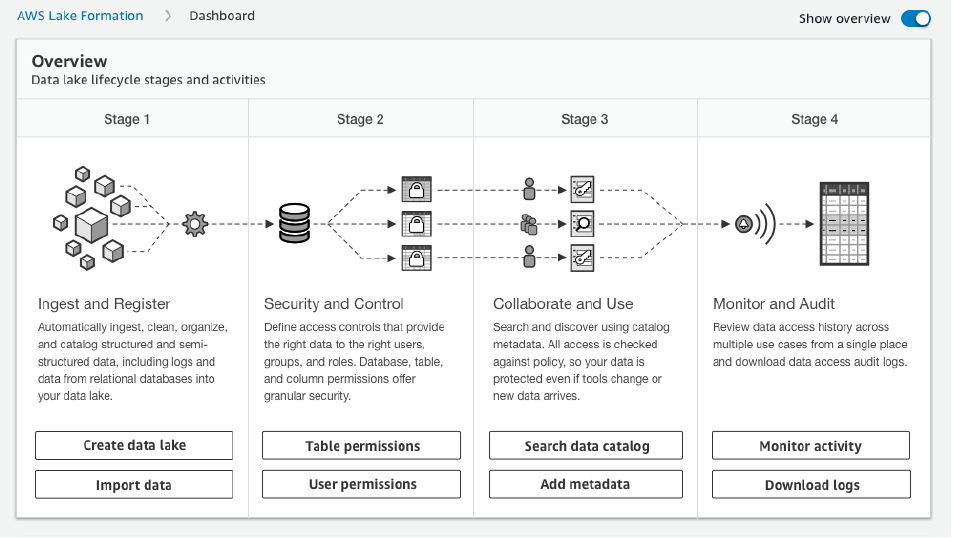Click the group of users icon in Stage 3

(530, 224)
